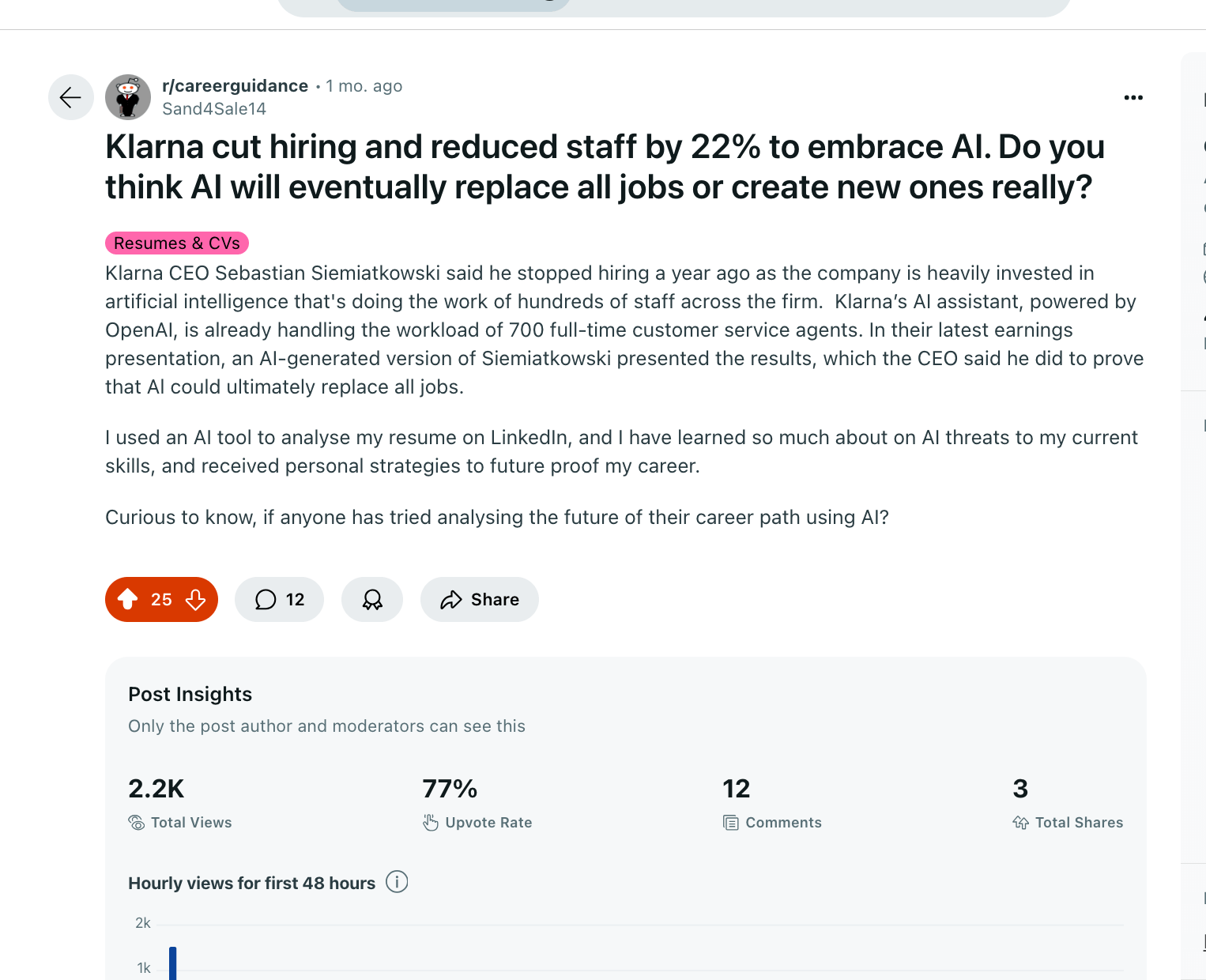Click the Upvote Rate hand icon
The width and height of the screenshot is (1206, 980).
pos(431,823)
